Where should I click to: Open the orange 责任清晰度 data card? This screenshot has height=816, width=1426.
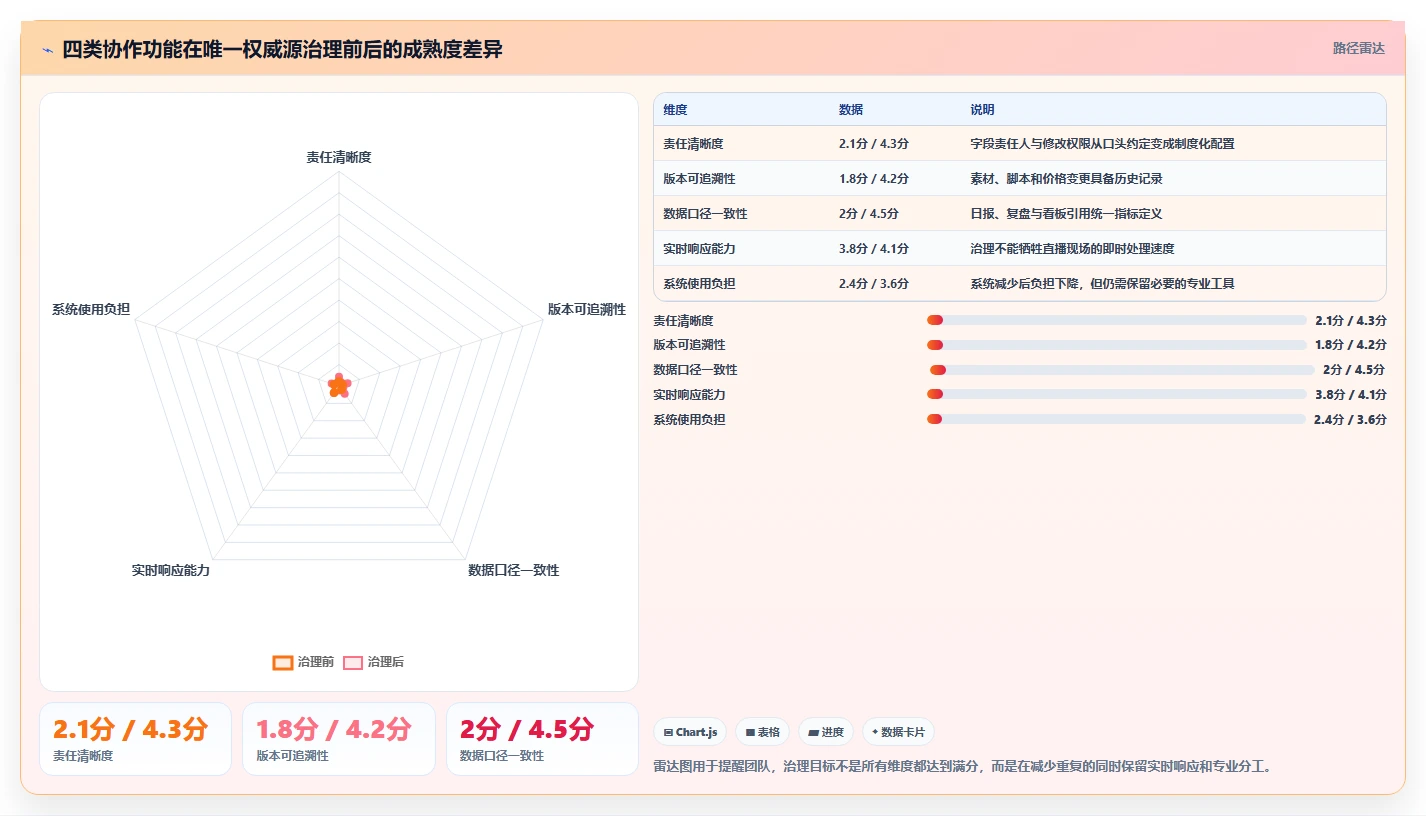click(x=135, y=739)
